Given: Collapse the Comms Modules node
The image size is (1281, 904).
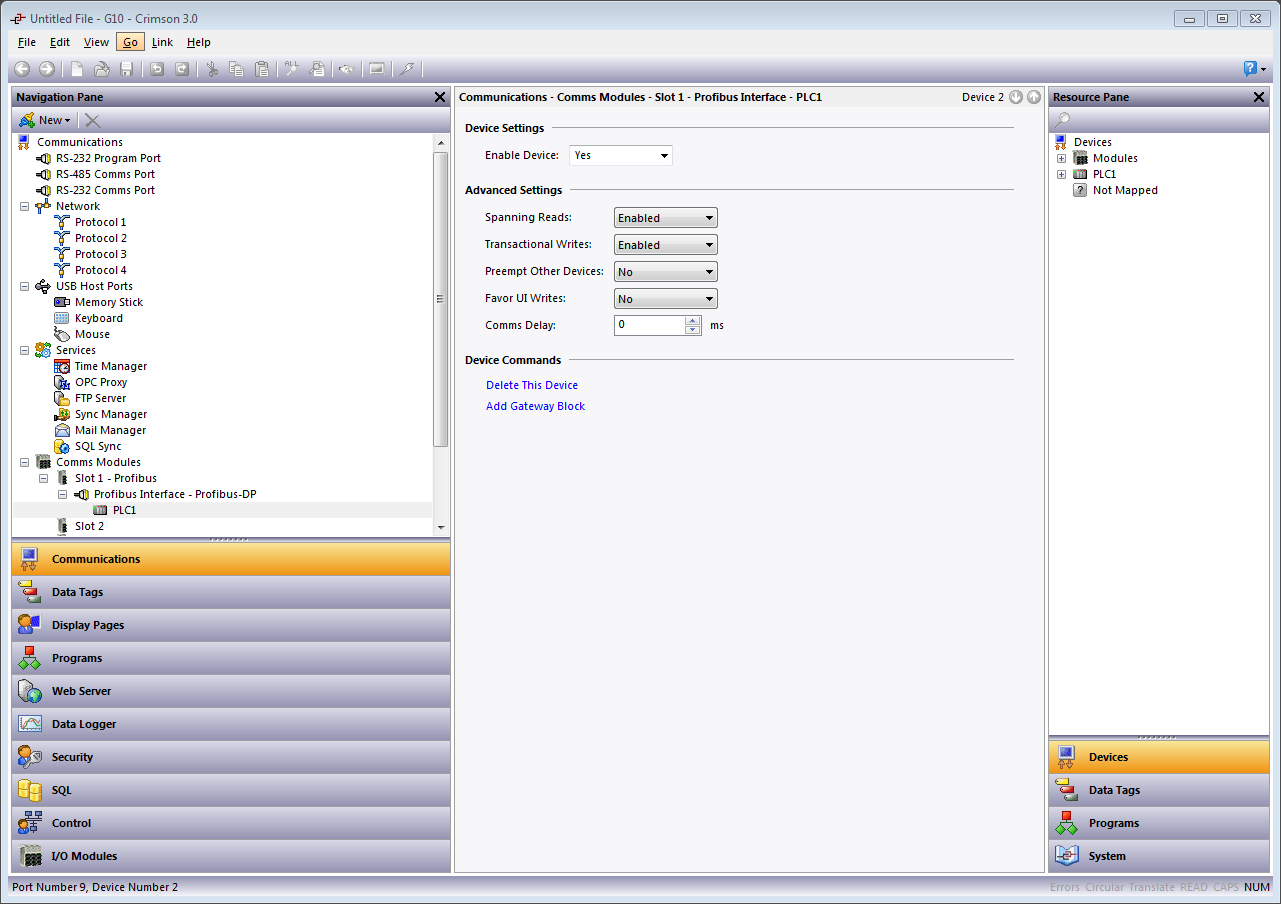Looking at the screenshot, I should point(24,462).
